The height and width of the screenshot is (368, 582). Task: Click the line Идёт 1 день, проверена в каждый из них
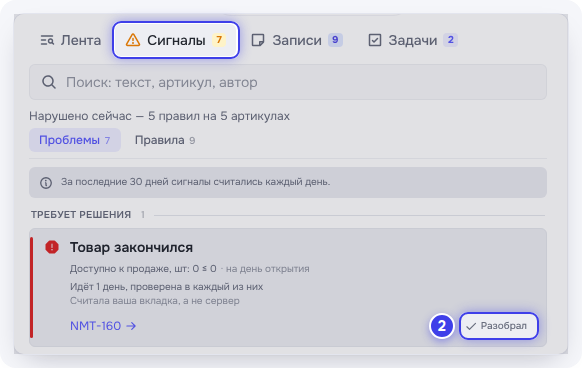[x=166, y=287]
